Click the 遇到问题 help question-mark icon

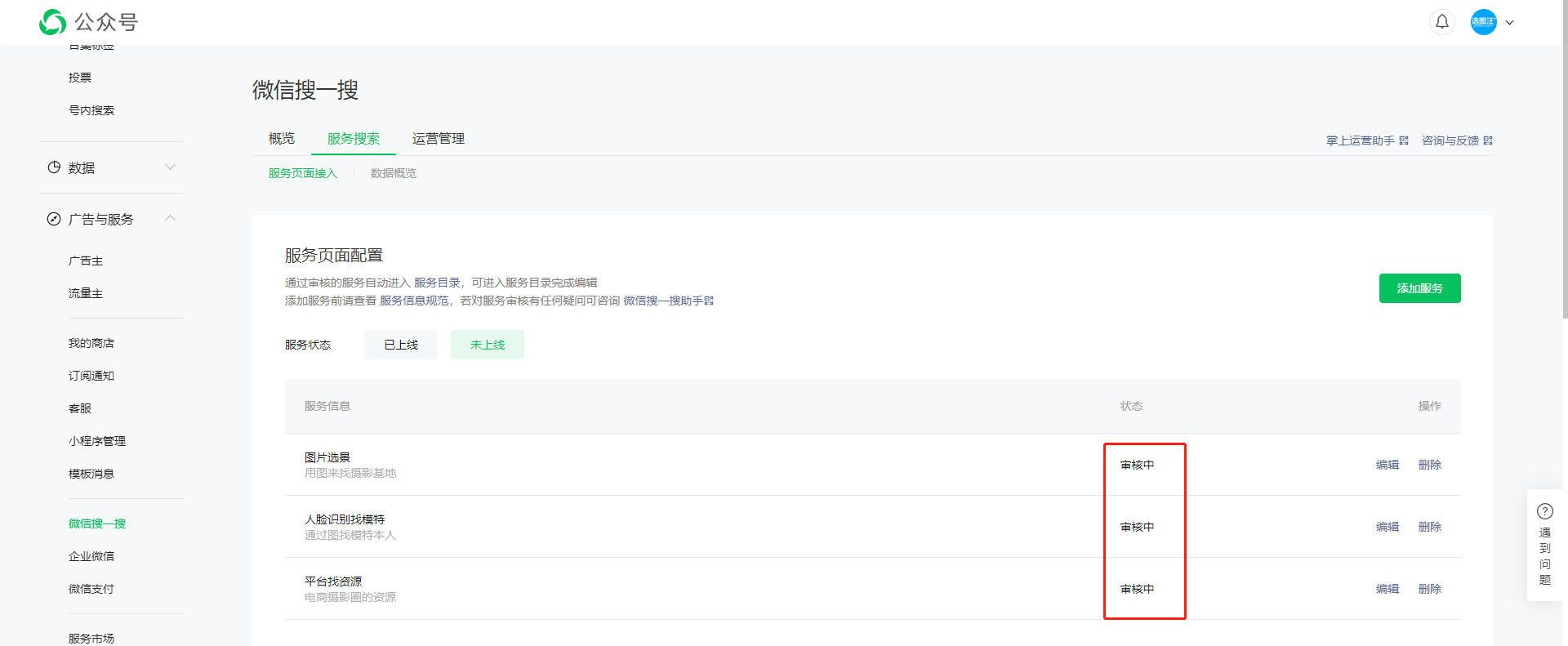tap(1545, 511)
